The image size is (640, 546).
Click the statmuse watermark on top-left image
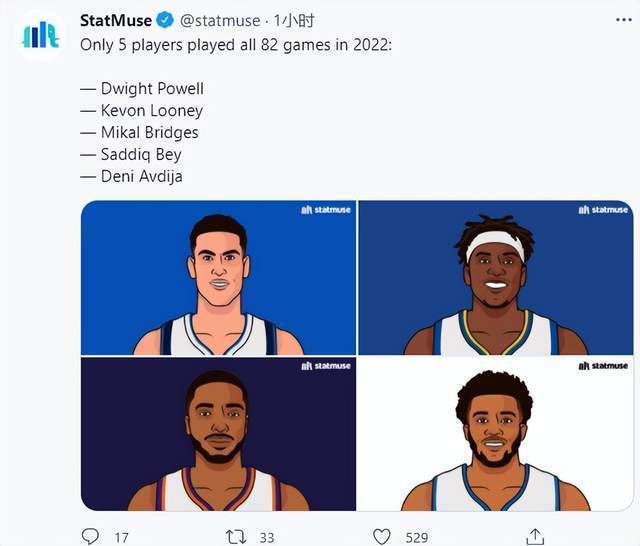pos(326,210)
